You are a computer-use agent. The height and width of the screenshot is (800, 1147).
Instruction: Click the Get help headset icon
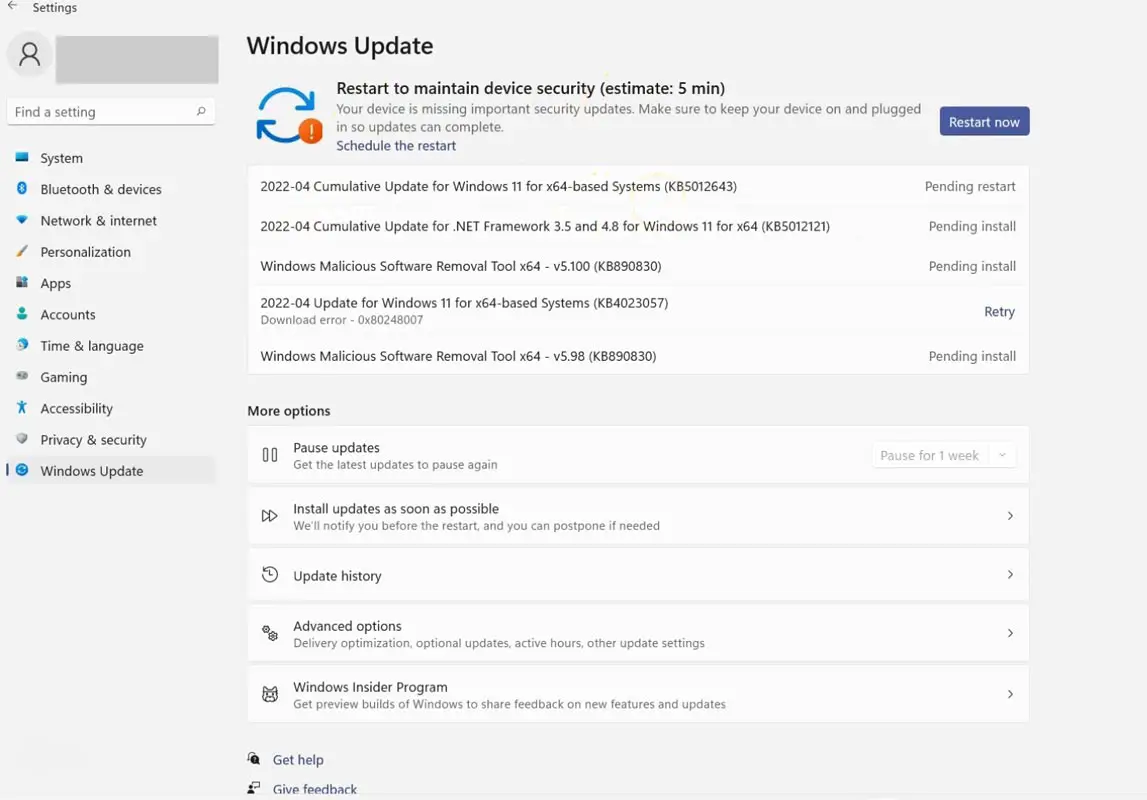254,758
